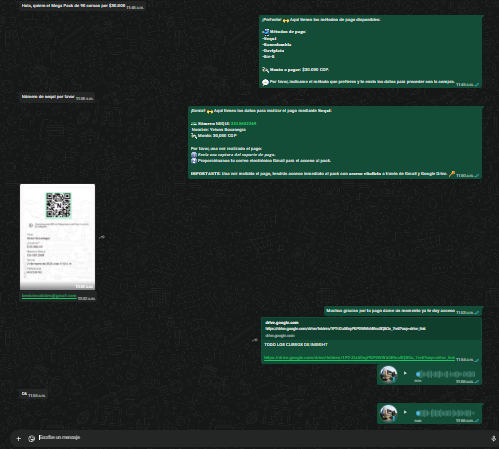Focus the 'Escribe un mensaje' input field

coord(260,438)
